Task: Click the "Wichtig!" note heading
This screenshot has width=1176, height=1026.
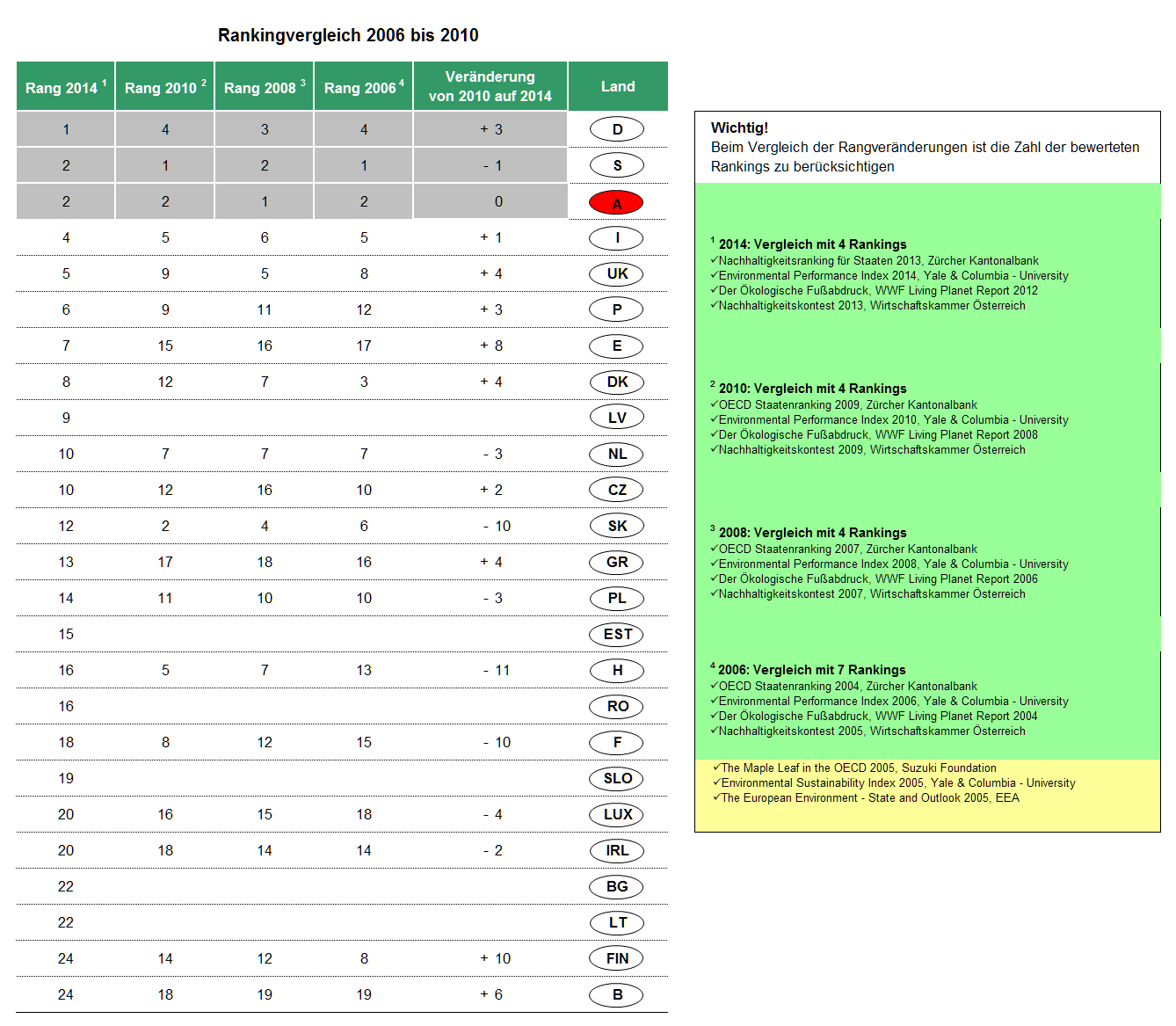Action: click(739, 127)
